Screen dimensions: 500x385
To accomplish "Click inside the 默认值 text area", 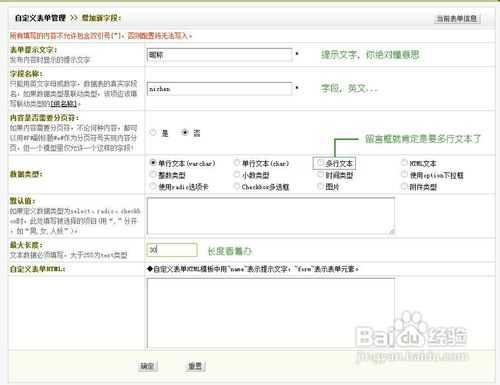I will point(271,216).
